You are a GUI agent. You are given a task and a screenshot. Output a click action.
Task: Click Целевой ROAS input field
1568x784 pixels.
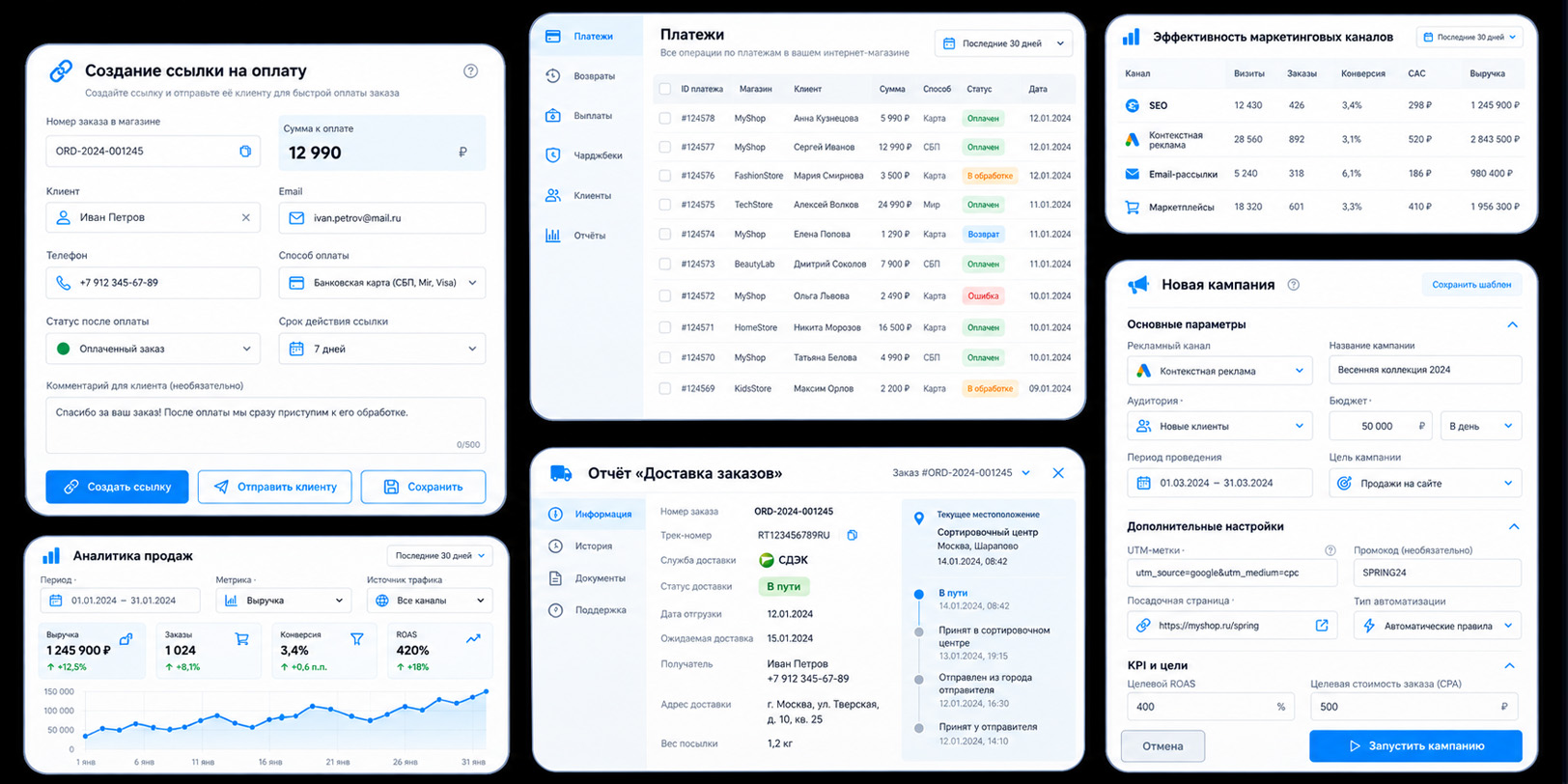(x=1211, y=707)
